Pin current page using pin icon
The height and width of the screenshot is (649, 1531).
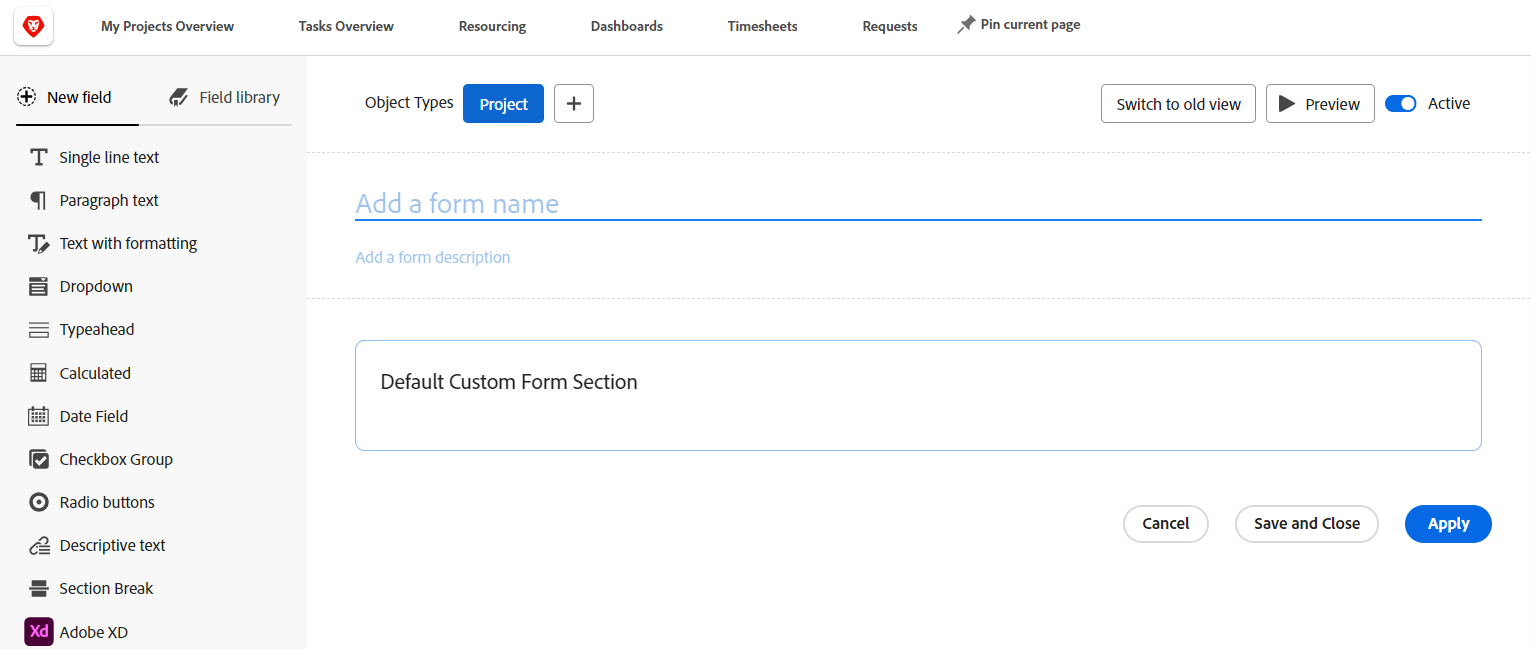(966, 25)
